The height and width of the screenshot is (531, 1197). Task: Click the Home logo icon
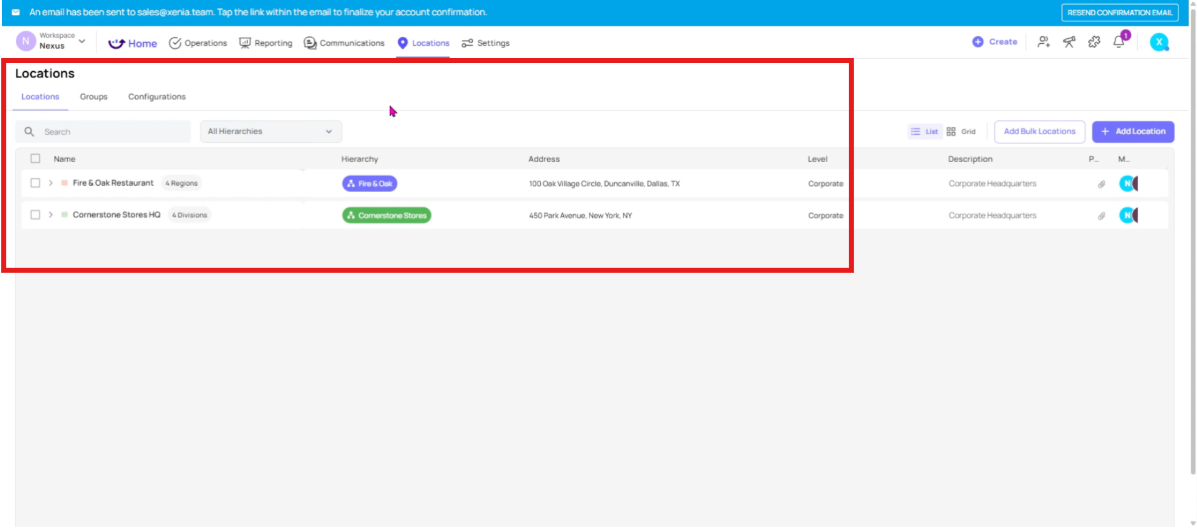pos(117,43)
